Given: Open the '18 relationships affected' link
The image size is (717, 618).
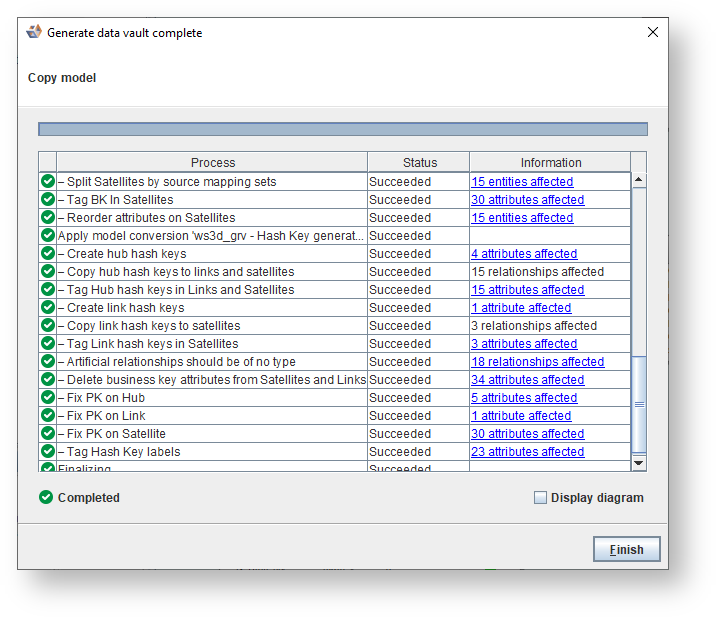Looking at the screenshot, I should click(x=537, y=362).
